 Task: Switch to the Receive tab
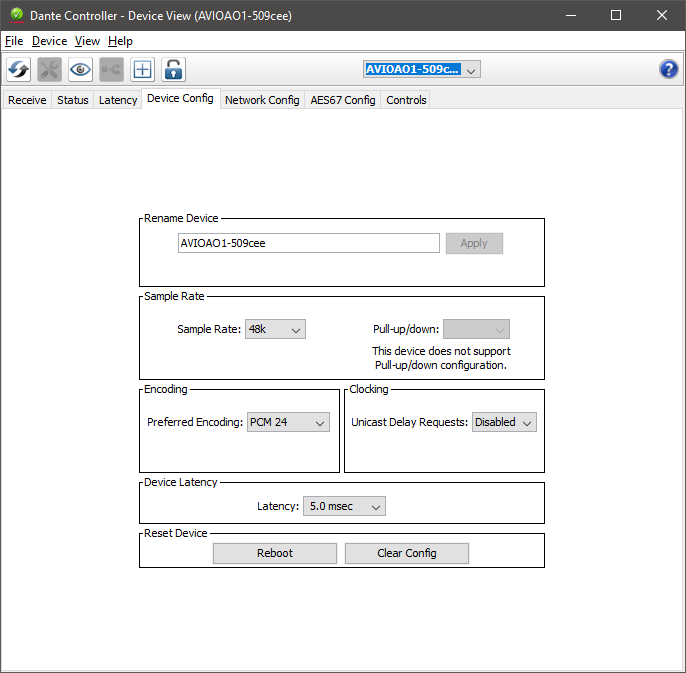point(27,100)
